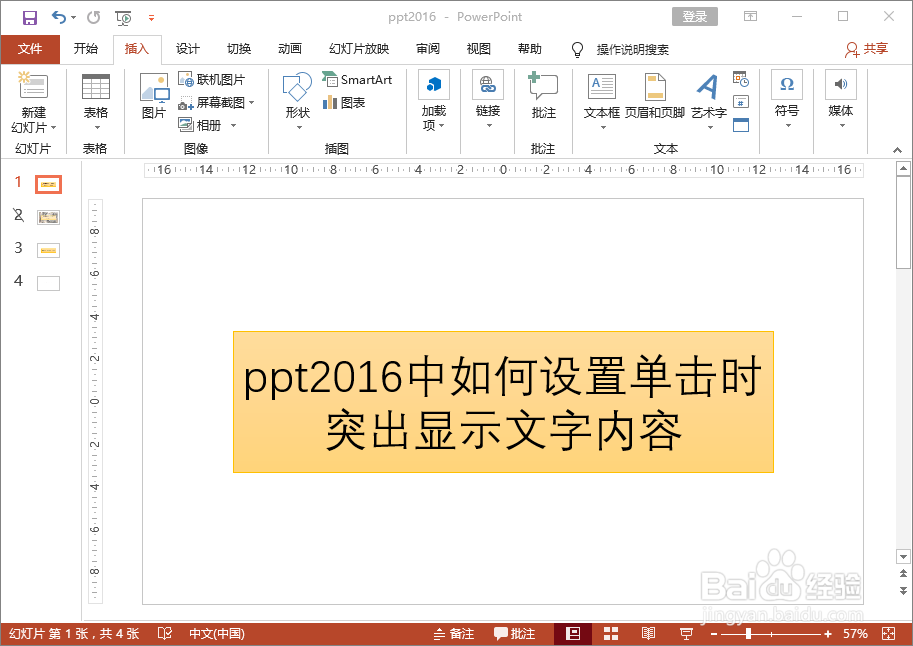913x646 pixels.
Task: Click the Redo icon in title bar
Action: (x=93, y=17)
